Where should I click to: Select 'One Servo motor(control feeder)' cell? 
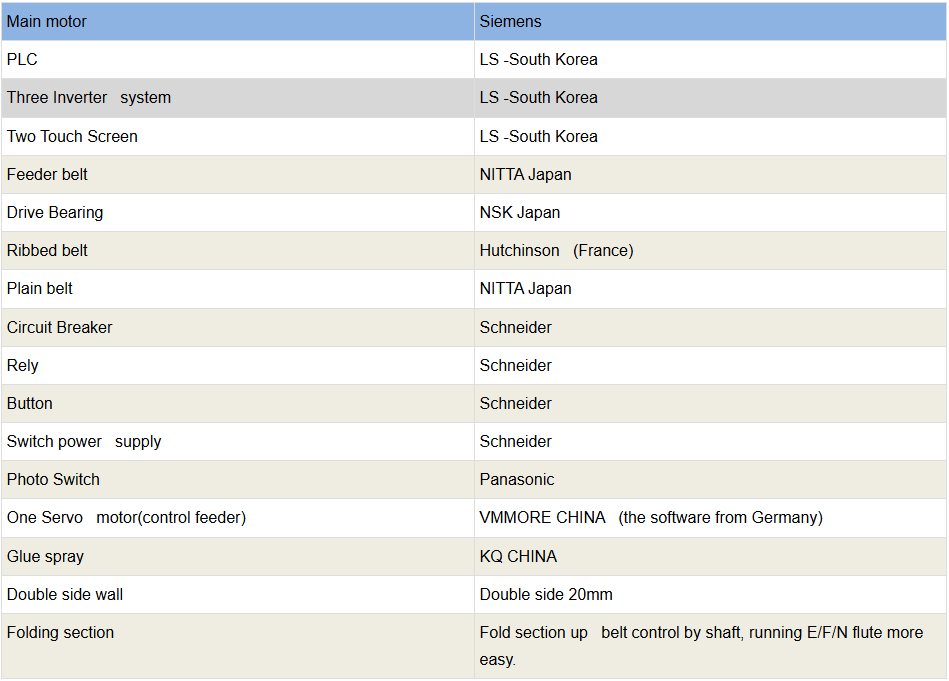pos(126,517)
